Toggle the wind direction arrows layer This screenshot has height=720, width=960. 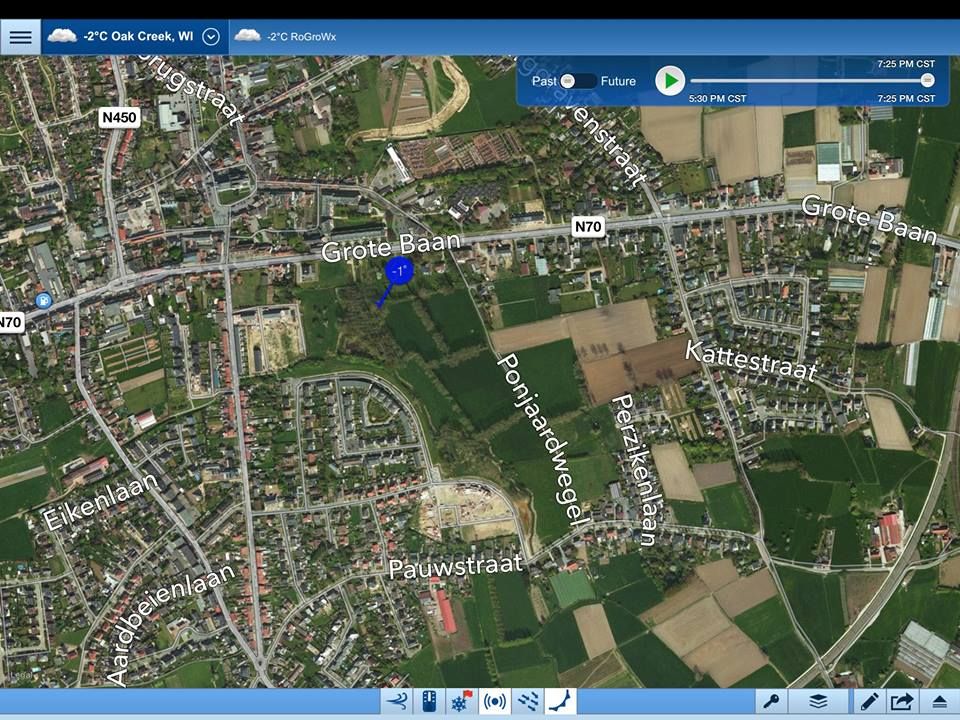tap(528, 702)
